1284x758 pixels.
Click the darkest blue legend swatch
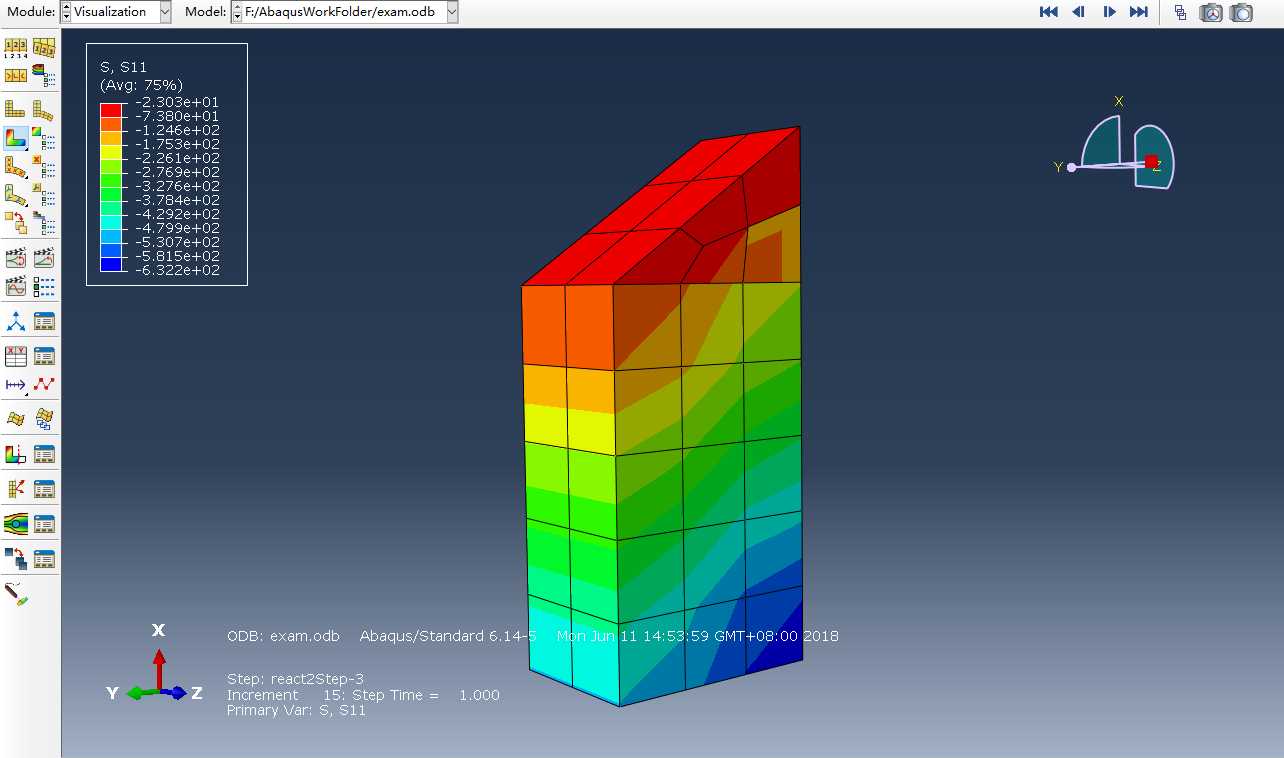pos(111,264)
